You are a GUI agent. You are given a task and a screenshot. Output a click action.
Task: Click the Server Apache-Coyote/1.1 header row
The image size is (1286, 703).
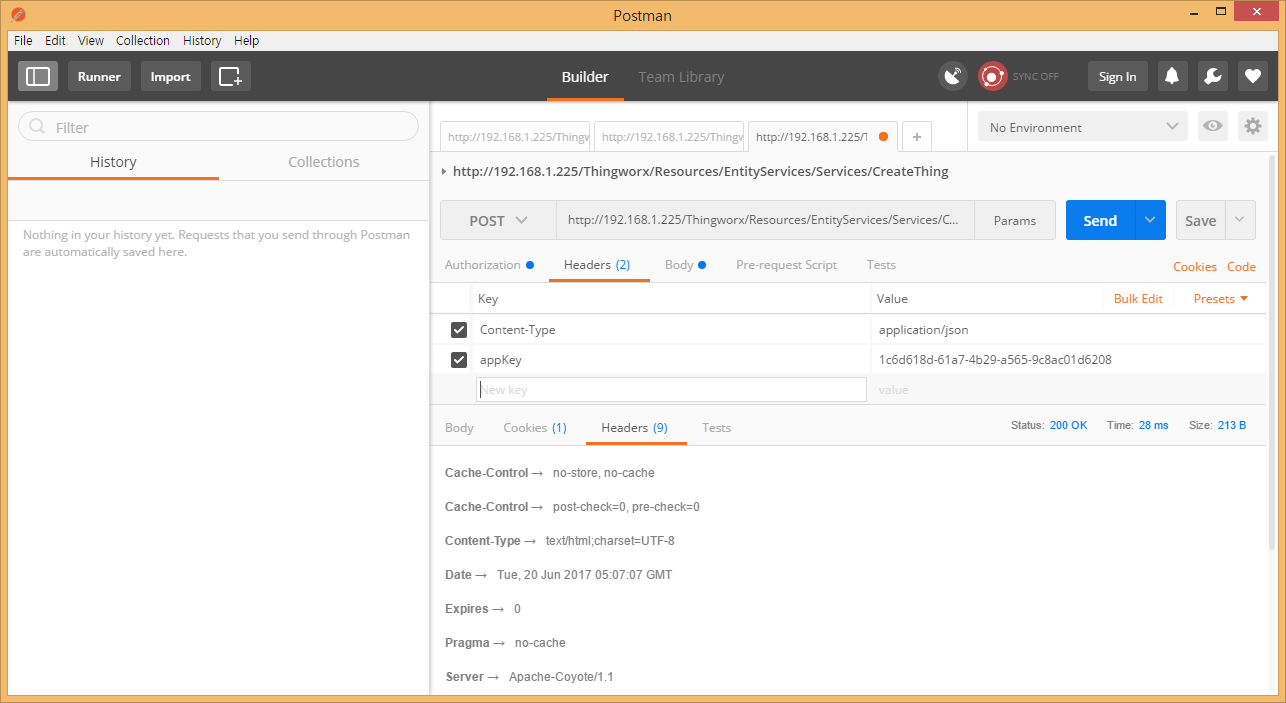[529, 677]
